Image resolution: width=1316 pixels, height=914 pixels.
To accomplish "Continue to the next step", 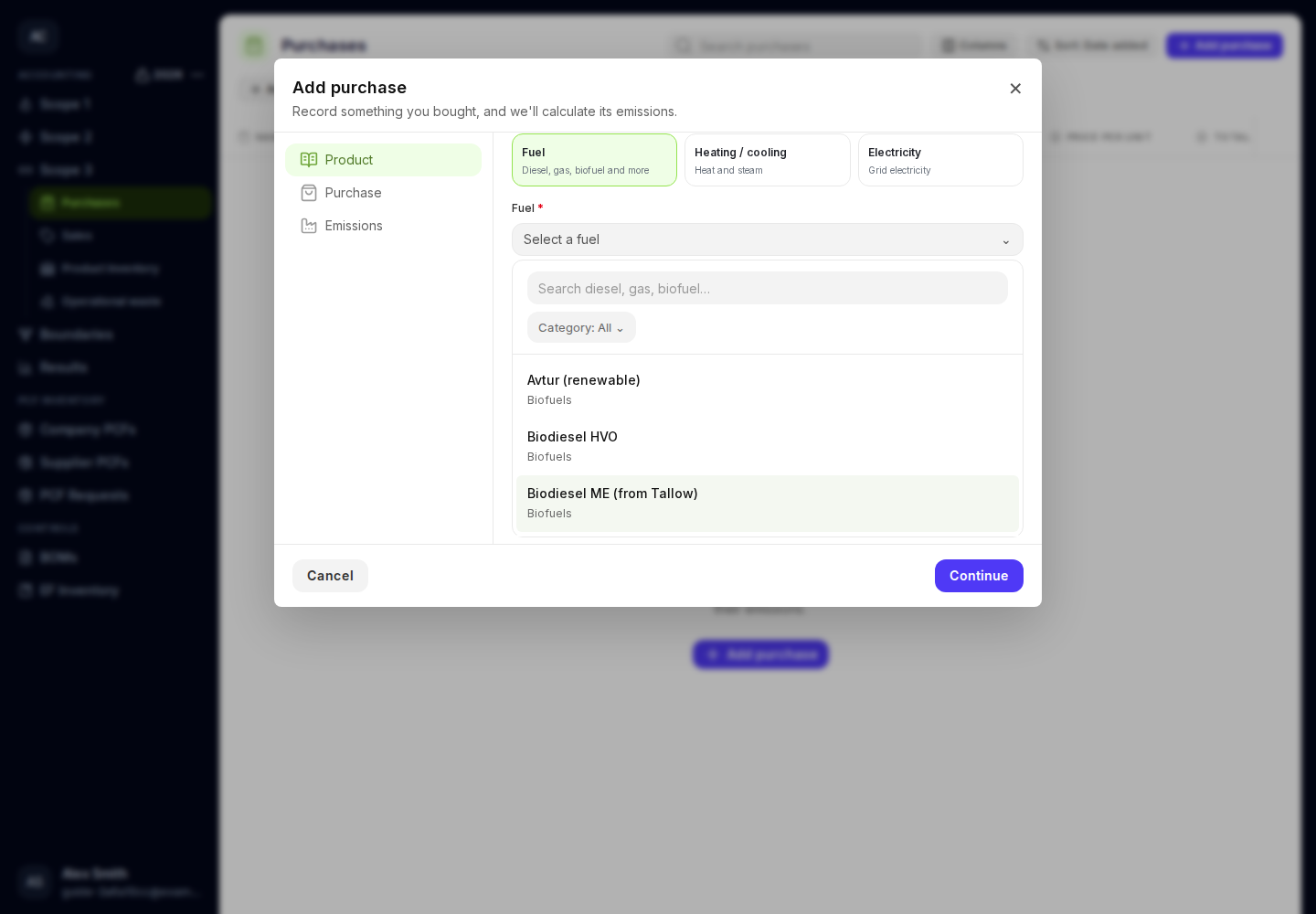I will 979,576.
